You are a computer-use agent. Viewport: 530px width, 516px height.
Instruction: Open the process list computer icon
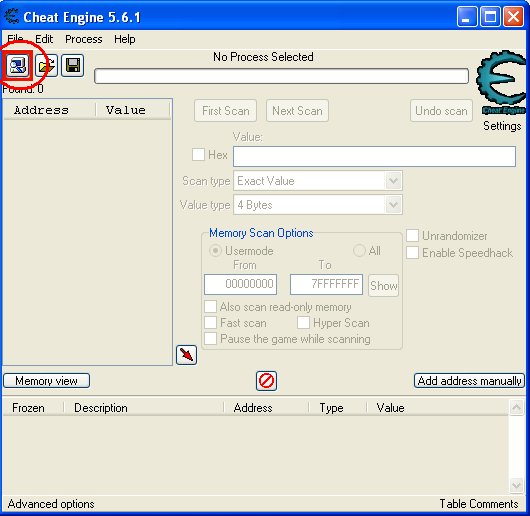(18, 65)
